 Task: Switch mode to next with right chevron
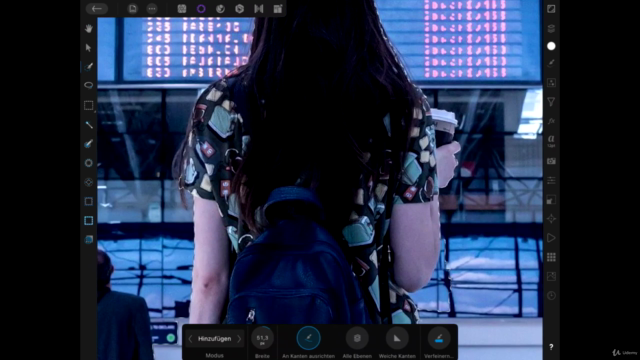click(239, 339)
